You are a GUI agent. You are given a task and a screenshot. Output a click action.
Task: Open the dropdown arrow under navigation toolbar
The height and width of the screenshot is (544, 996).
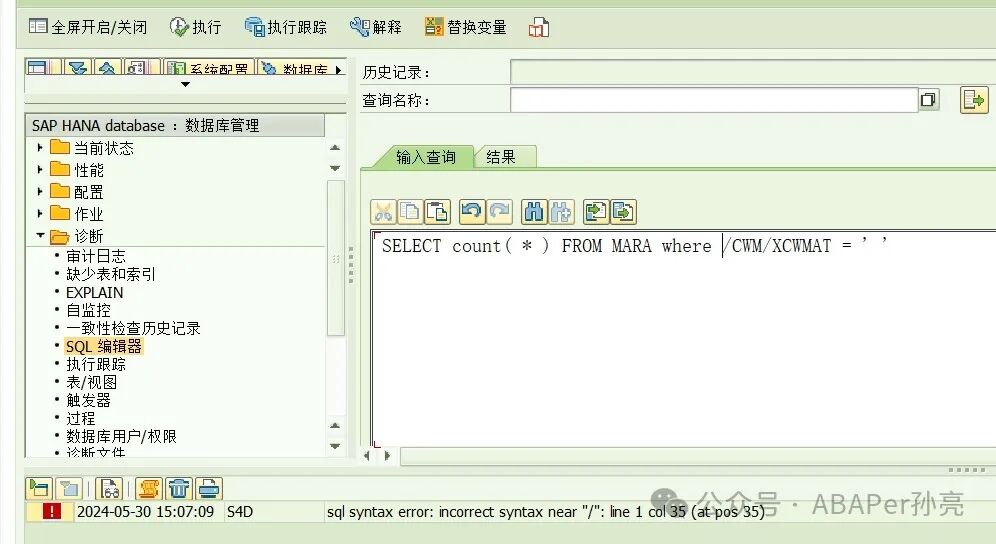pyautogui.click(x=185, y=85)
